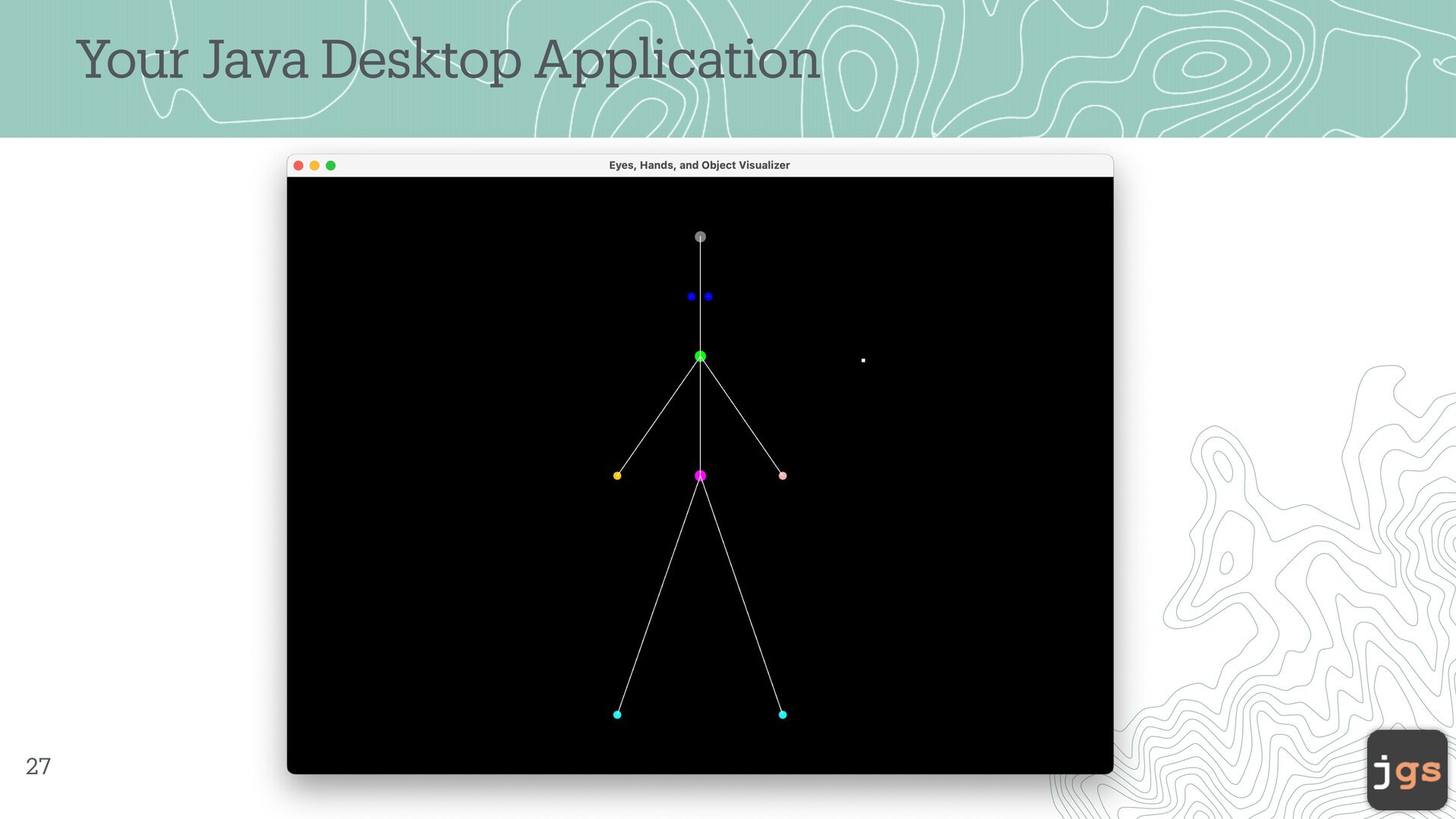Viewport: 1456px width, 819px height.
Task: Click the slide number 27
Action: coord(38,766)
